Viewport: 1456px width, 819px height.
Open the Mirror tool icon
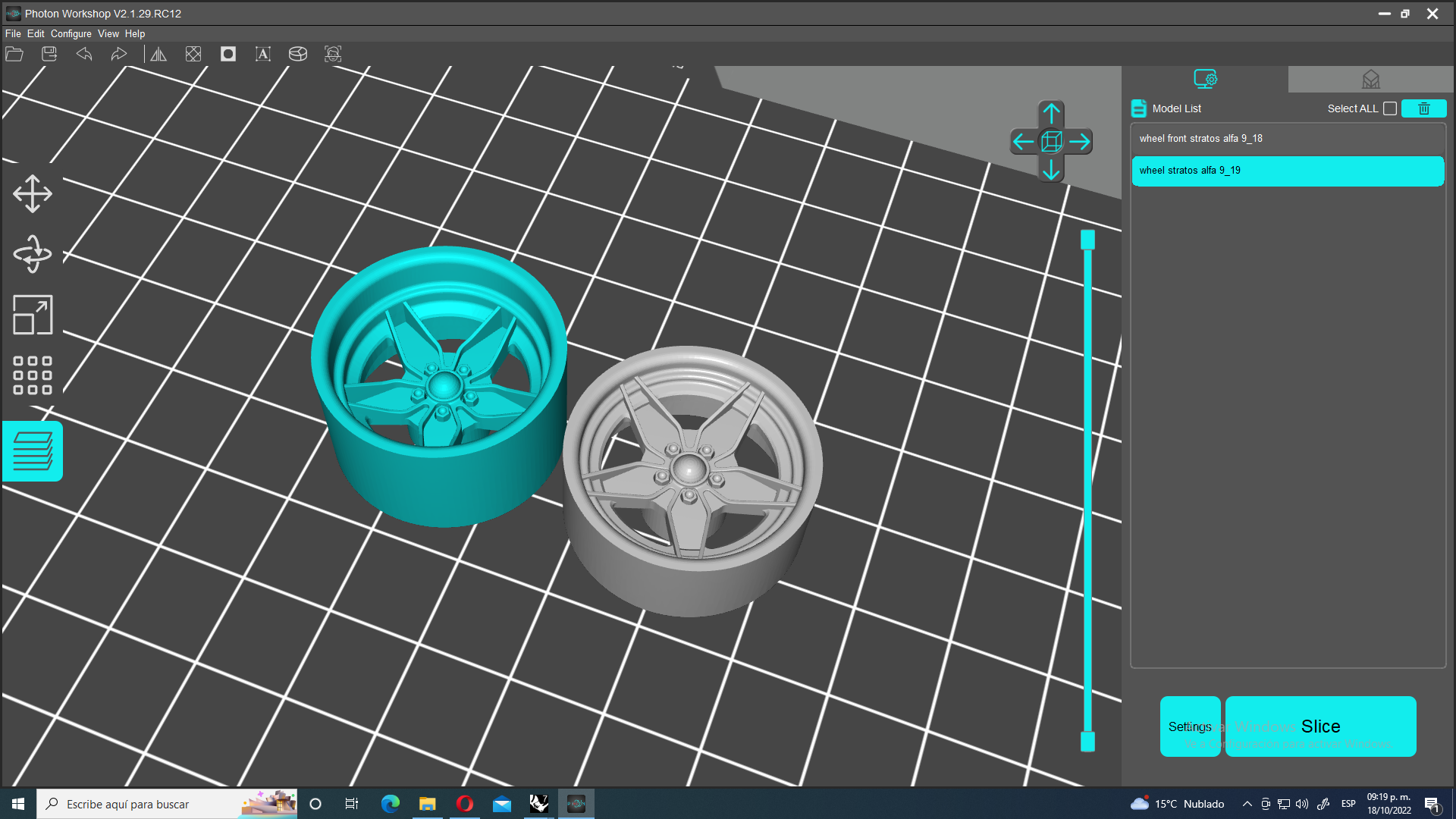coord(158,54)
